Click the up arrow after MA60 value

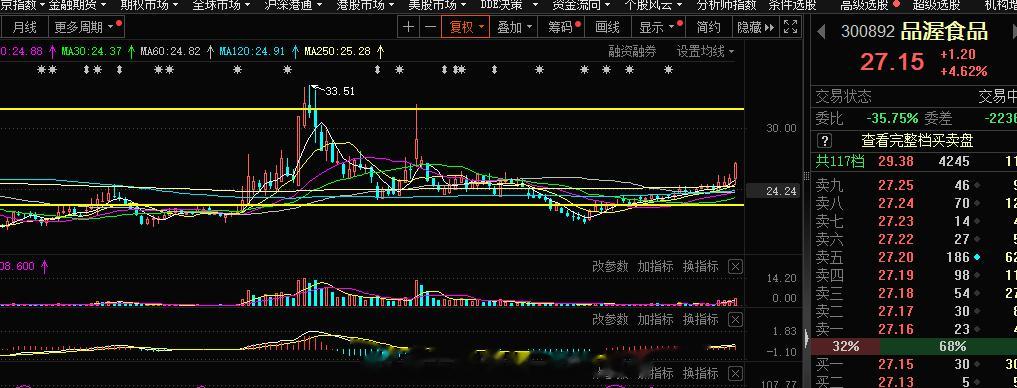coord(210,51)
